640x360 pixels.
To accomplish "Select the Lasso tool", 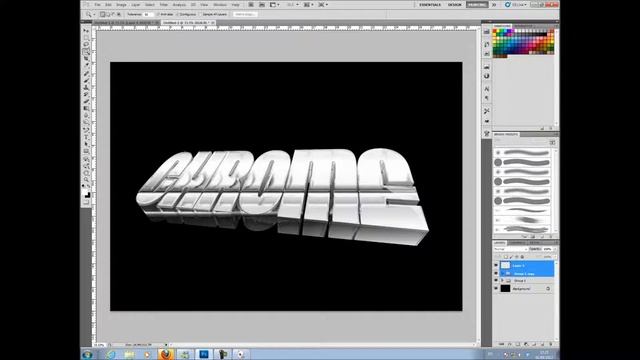I will click(86, 45).
